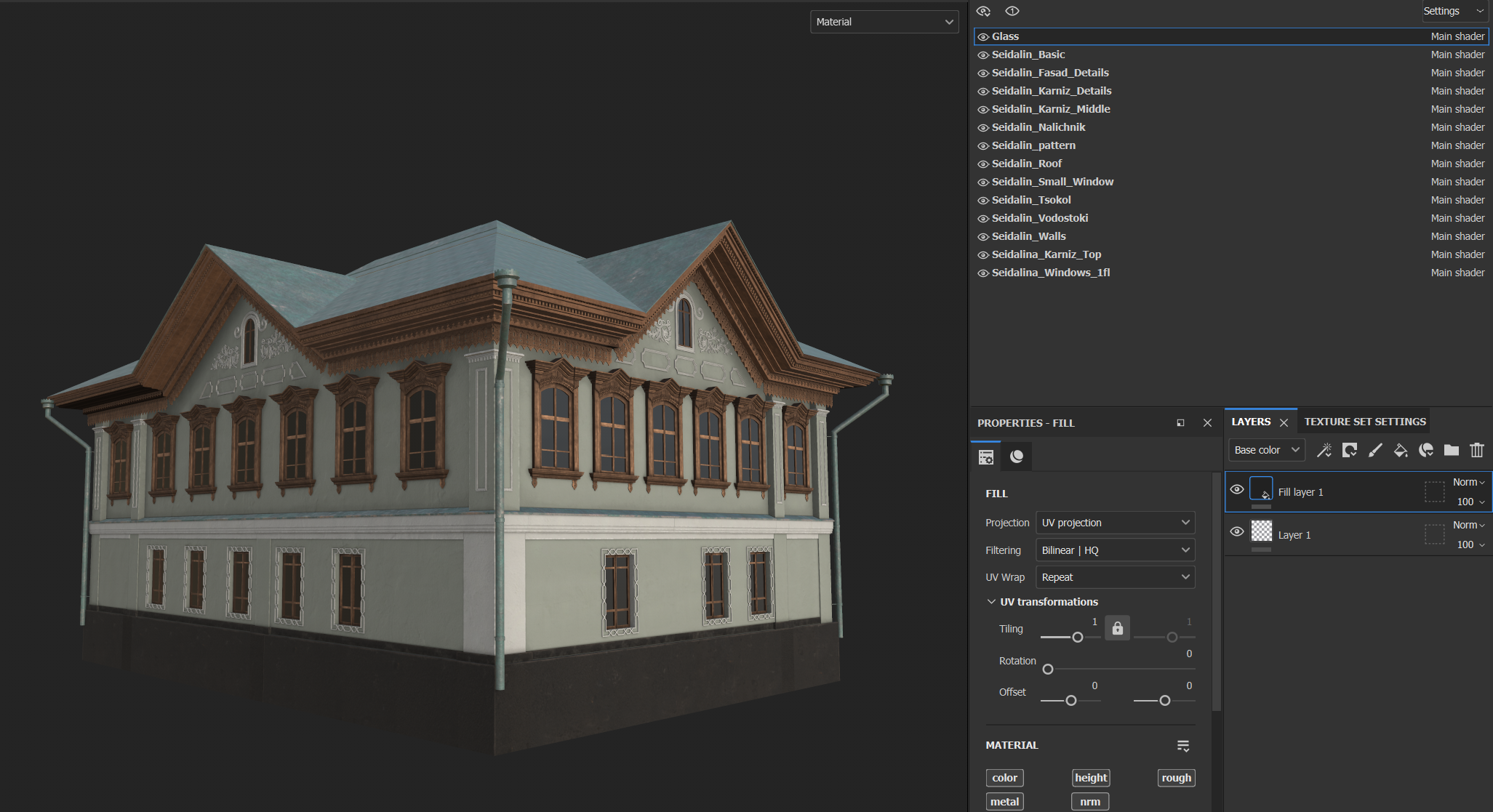Switch to Texture Set Settings tab
Screen dimensions: 1493x812
coord(1365,422)
